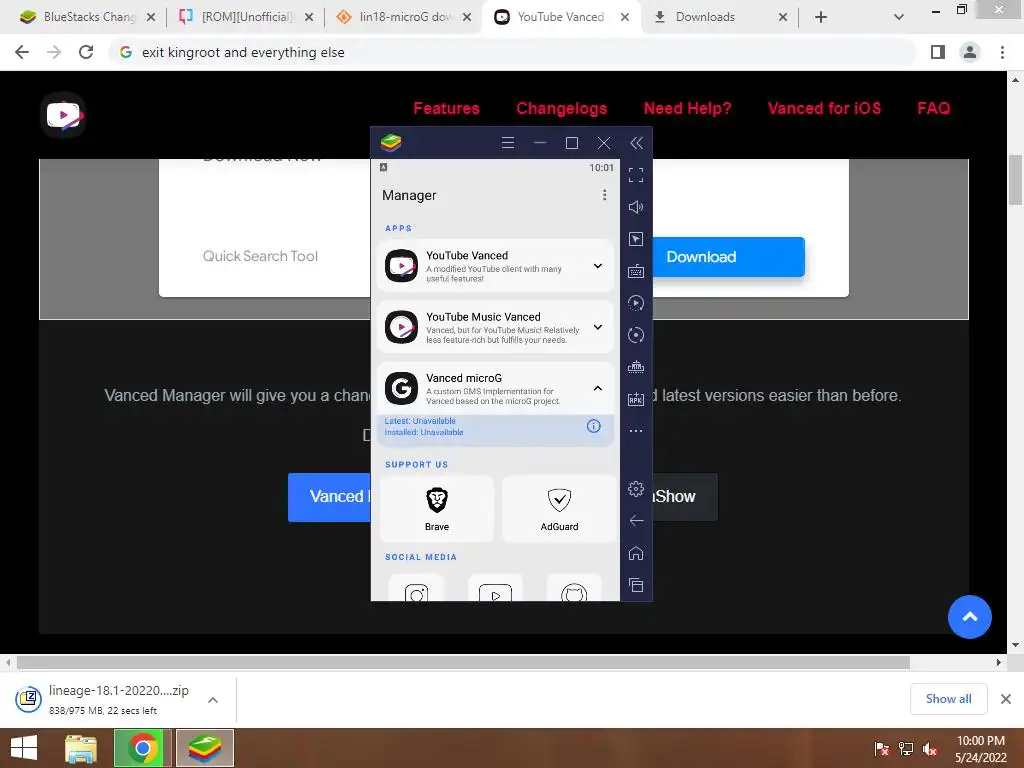
Task: Click the cursor lock icon in BlueStacks sidebar
Action: pos(636,239)
